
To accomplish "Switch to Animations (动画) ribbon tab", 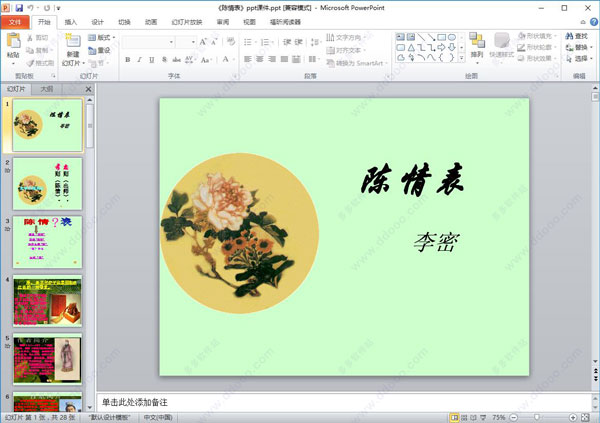I will 151,22.
